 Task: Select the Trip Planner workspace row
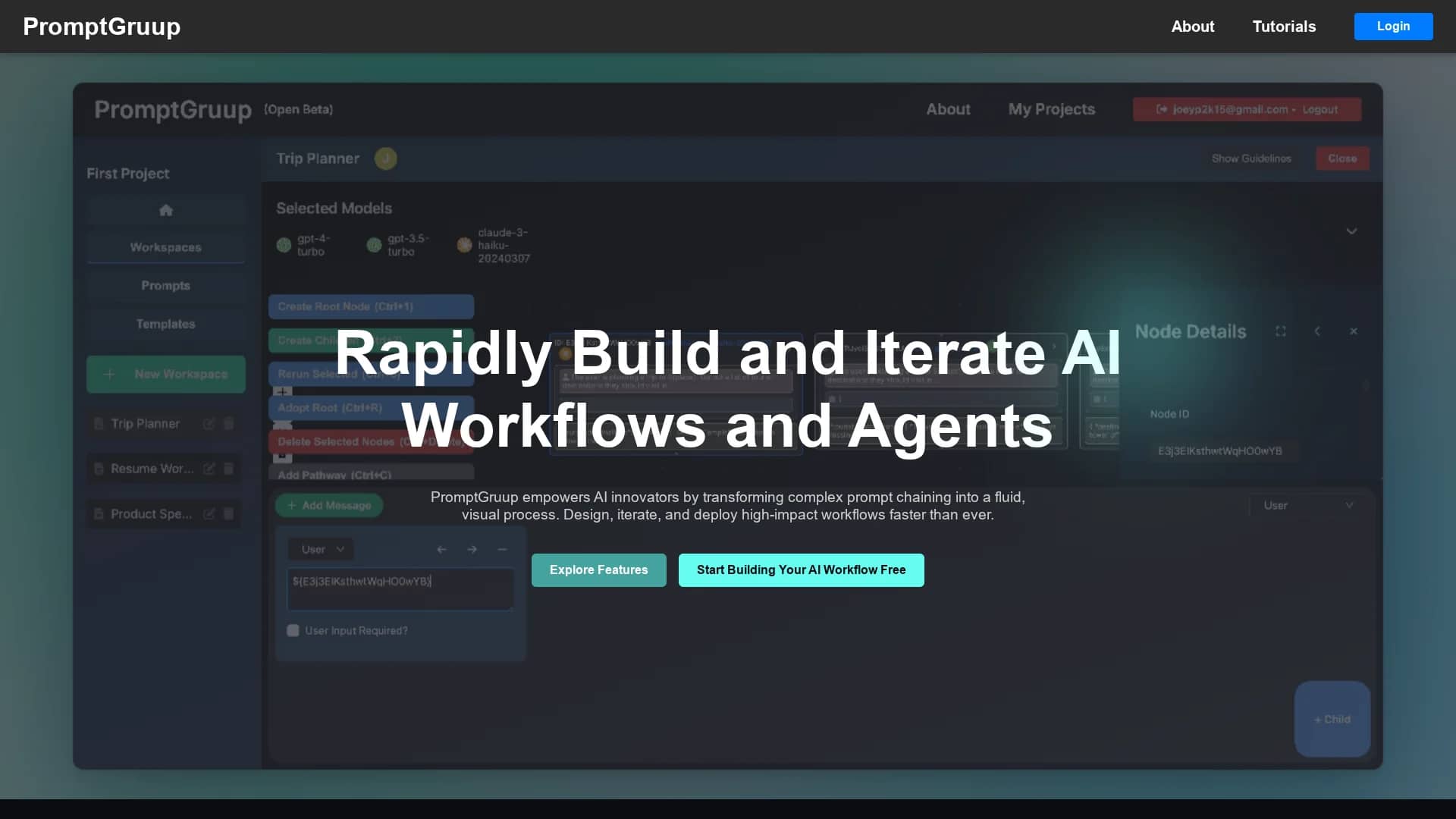[165, 424]
